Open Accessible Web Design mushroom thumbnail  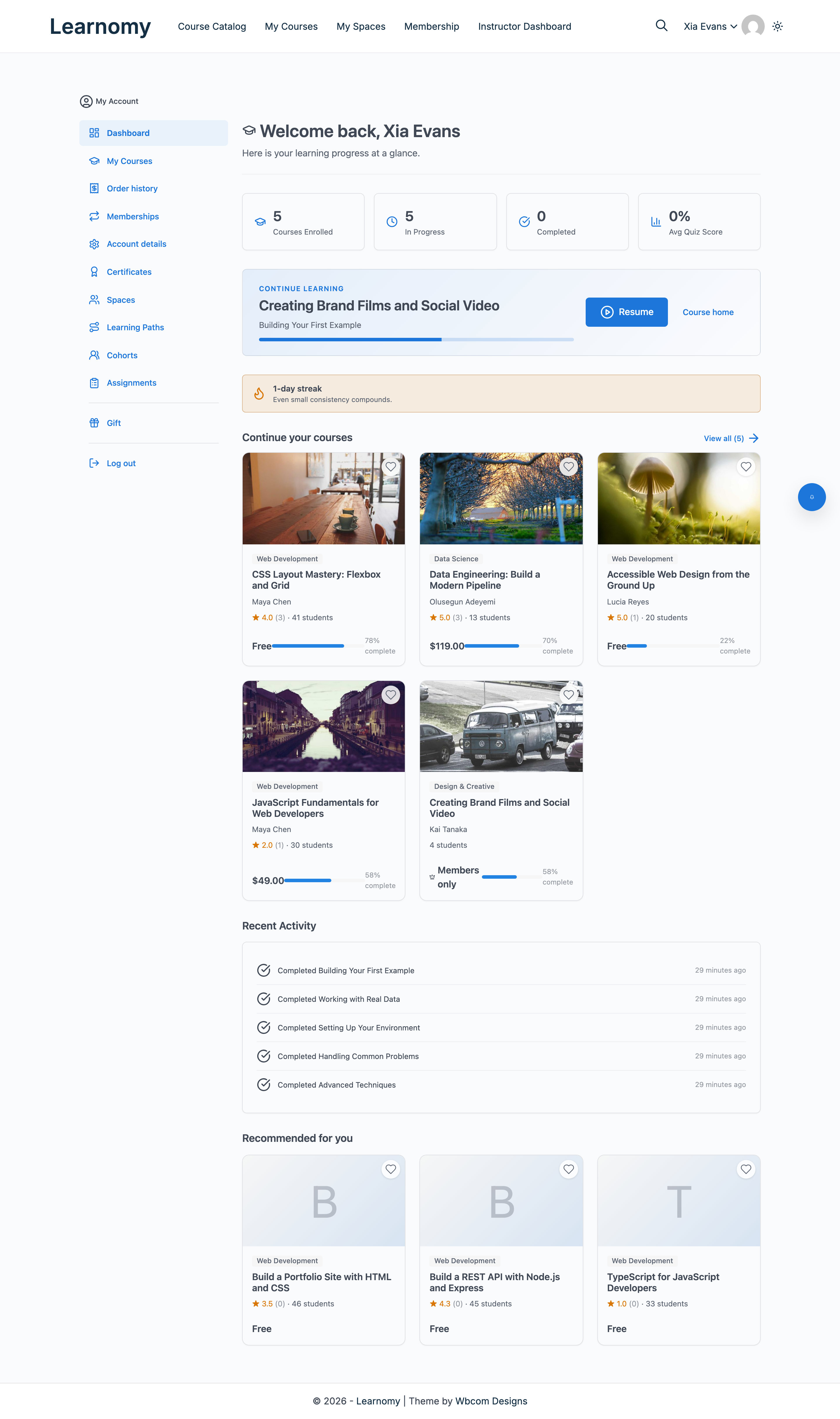click(x=679, y=498)
